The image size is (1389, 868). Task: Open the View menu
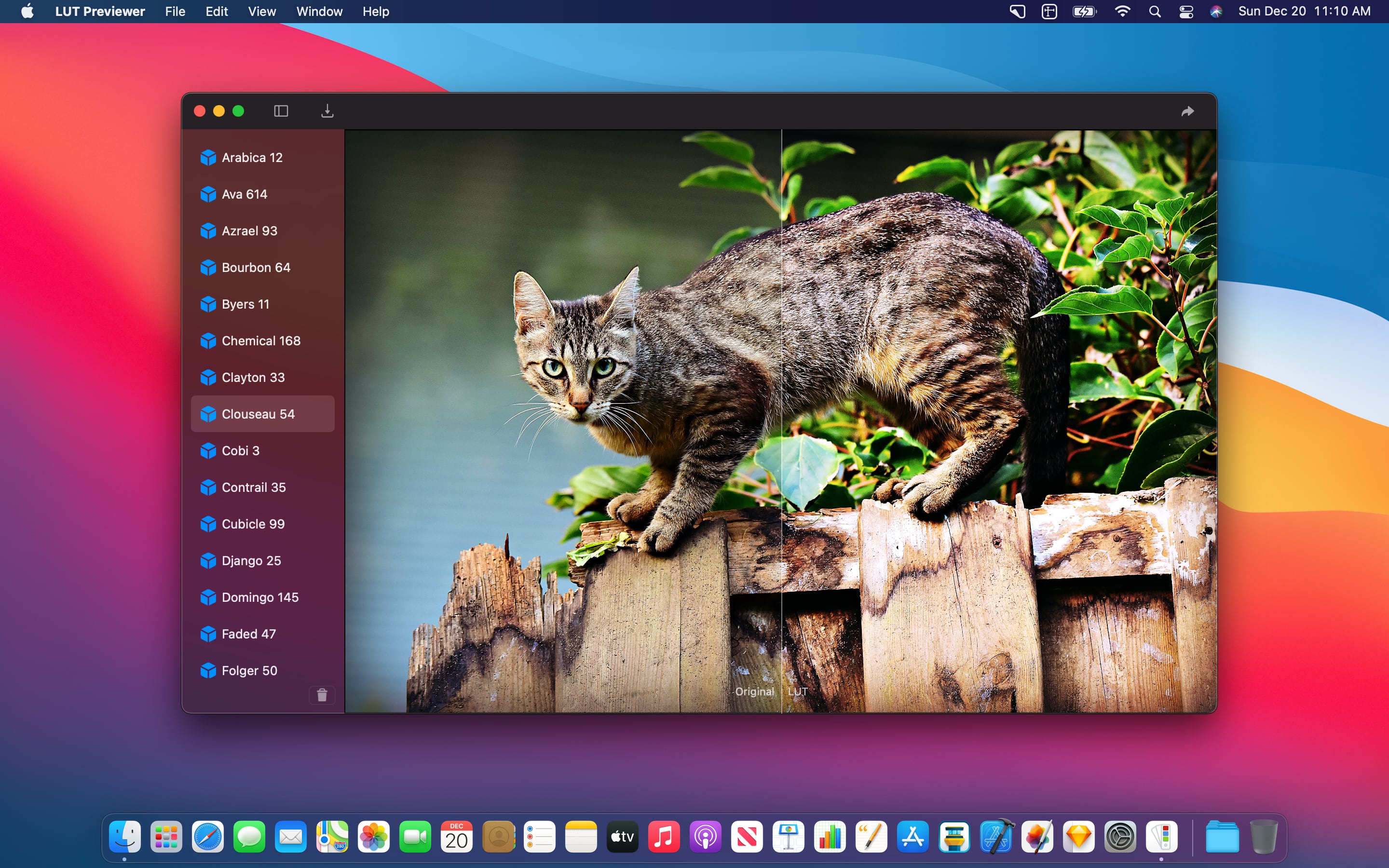pos(262,12)
